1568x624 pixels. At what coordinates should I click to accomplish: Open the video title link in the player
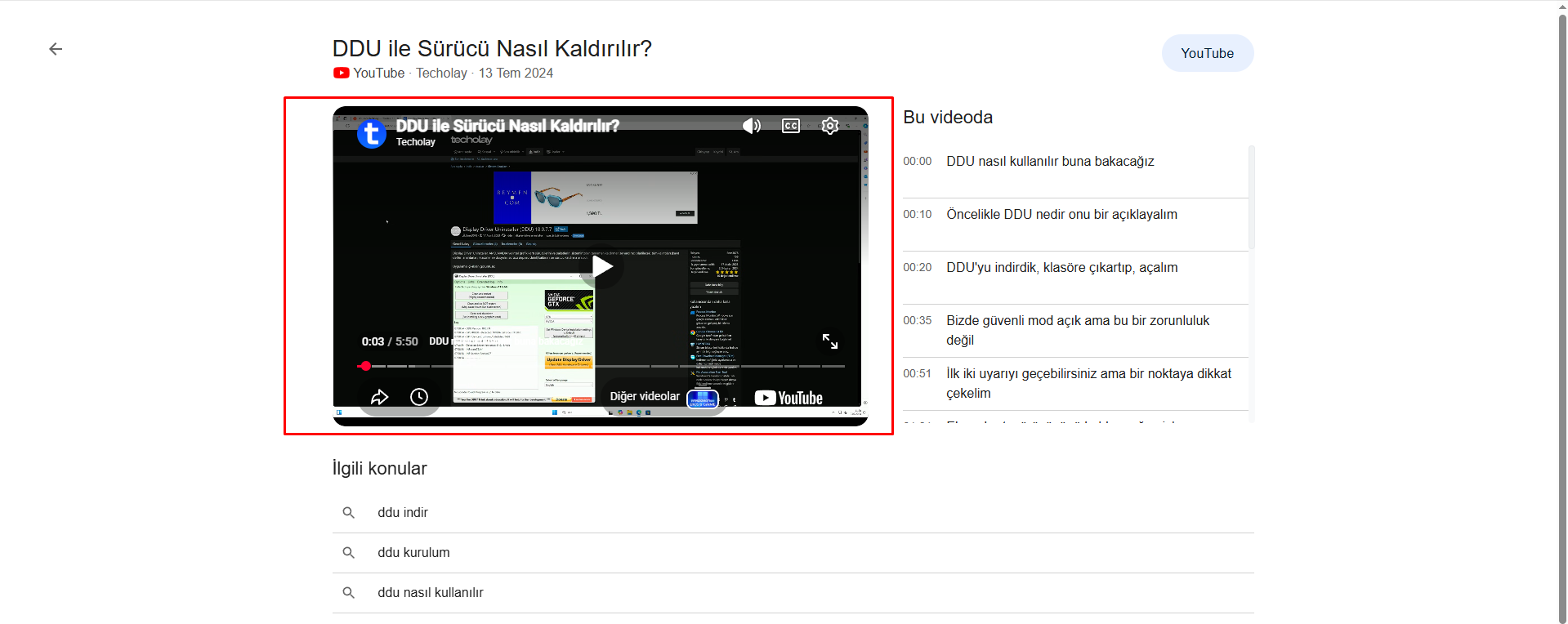[507, 126]
